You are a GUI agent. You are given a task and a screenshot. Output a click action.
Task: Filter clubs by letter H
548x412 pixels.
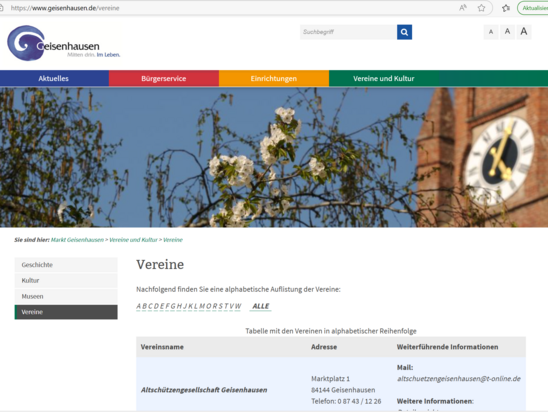tap(179, 306)
